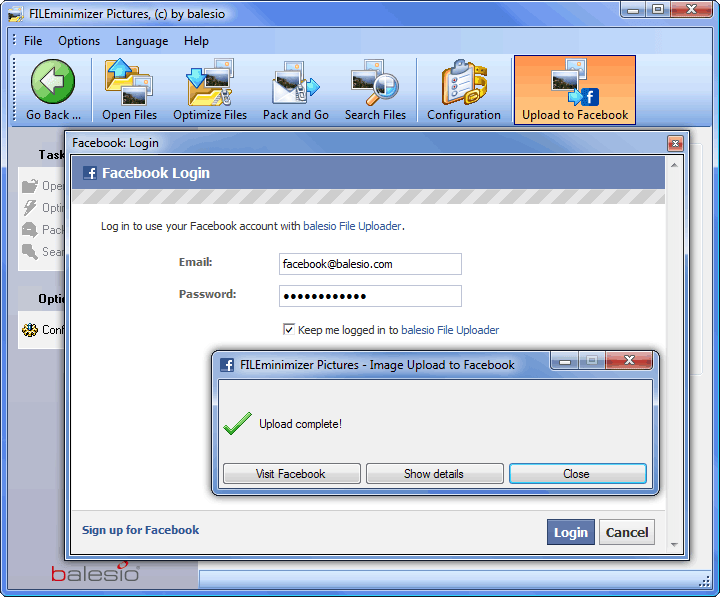The width and height of the screenshot is (720, 597).
Task: Click the blue Login button
Action: [571, 532]
